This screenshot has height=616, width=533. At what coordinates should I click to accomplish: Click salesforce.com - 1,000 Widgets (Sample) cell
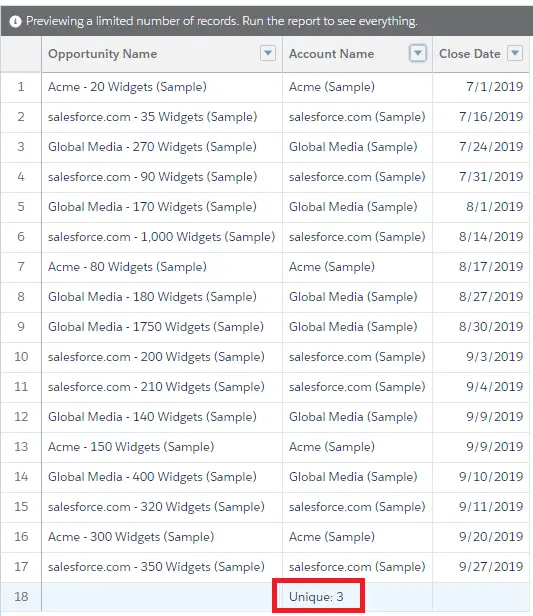(162, 237)
